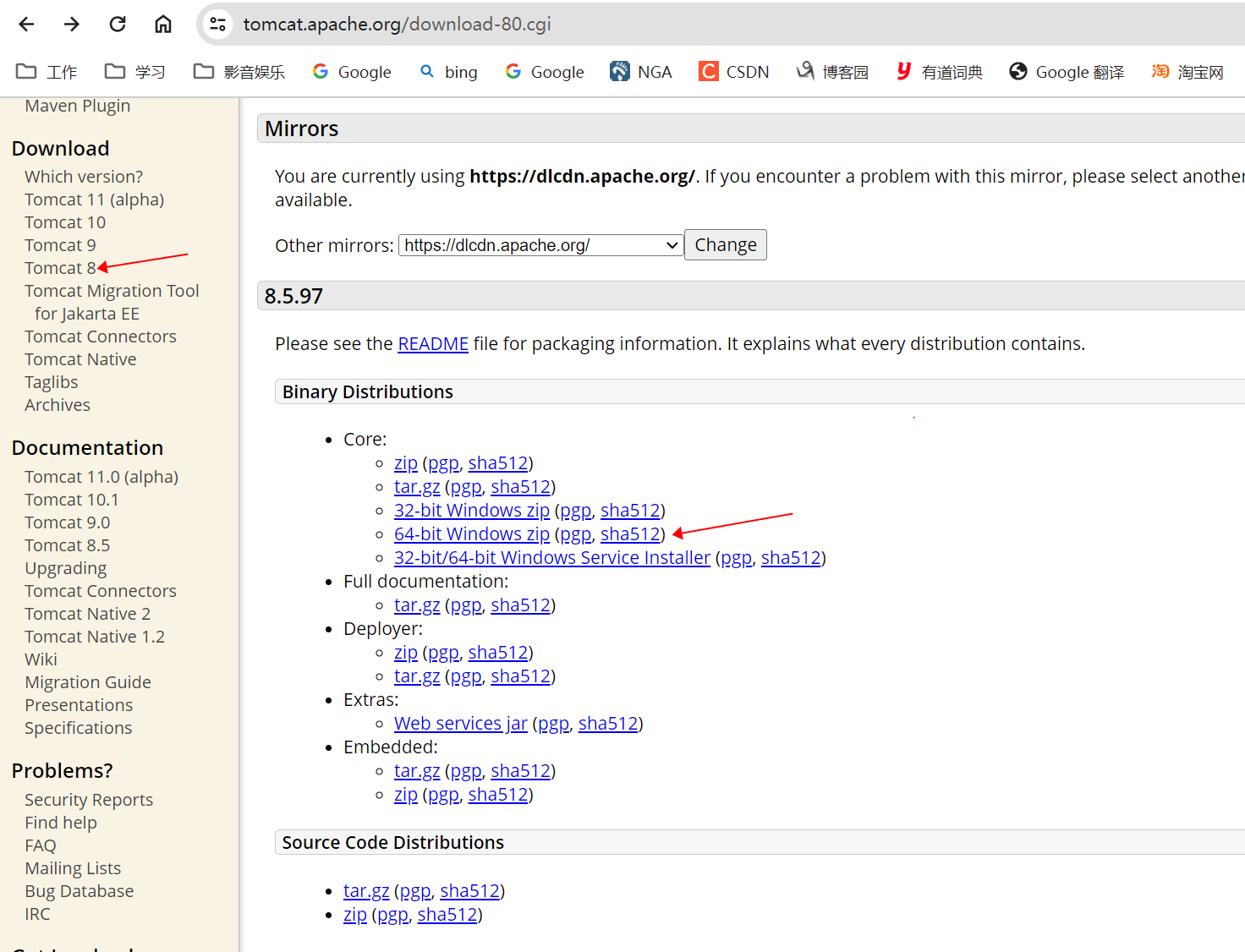Open the 博客园 bookmark
Viewport: 1245px width, 952px height.
pos(832,72)
